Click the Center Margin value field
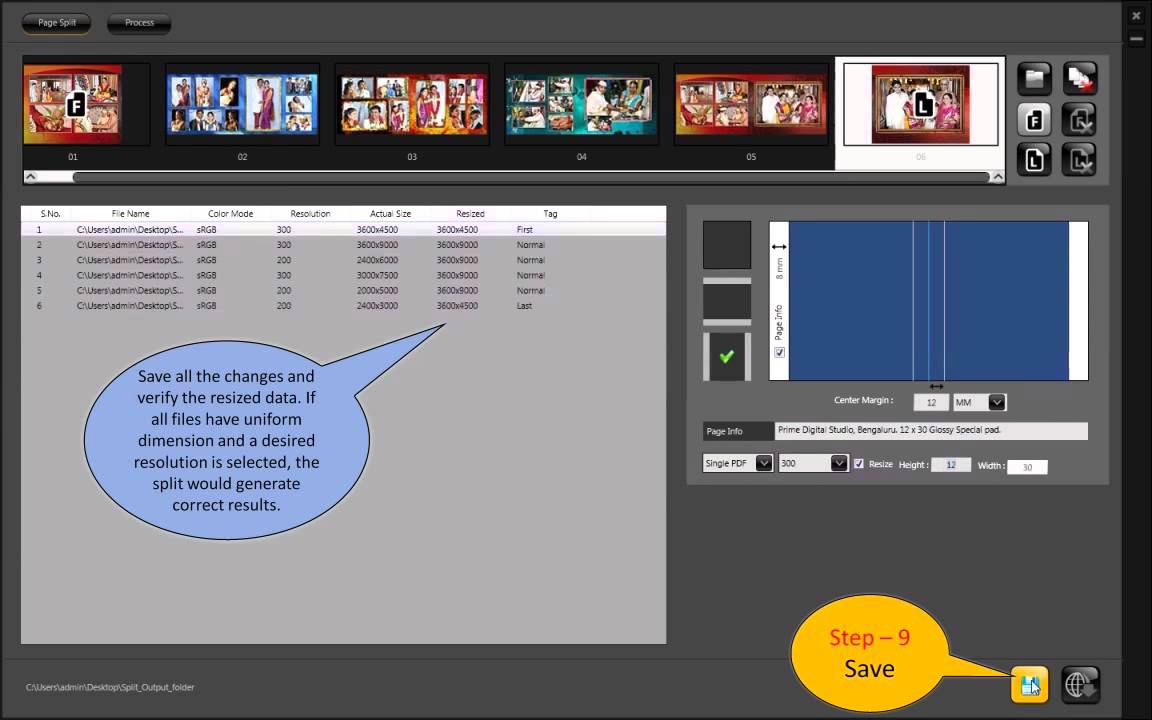The image size is (1152, 720). (x=931, y=403)
